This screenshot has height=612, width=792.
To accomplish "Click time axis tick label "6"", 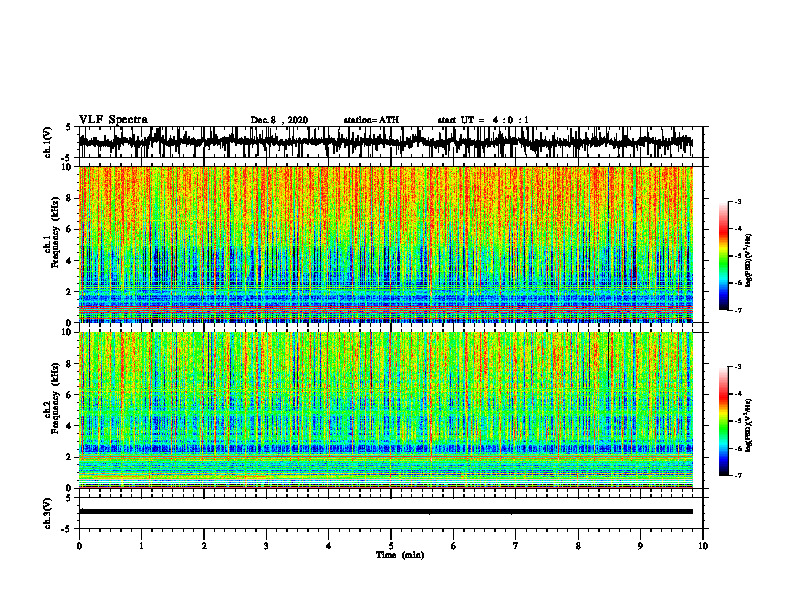I will [x=454, y=546].
